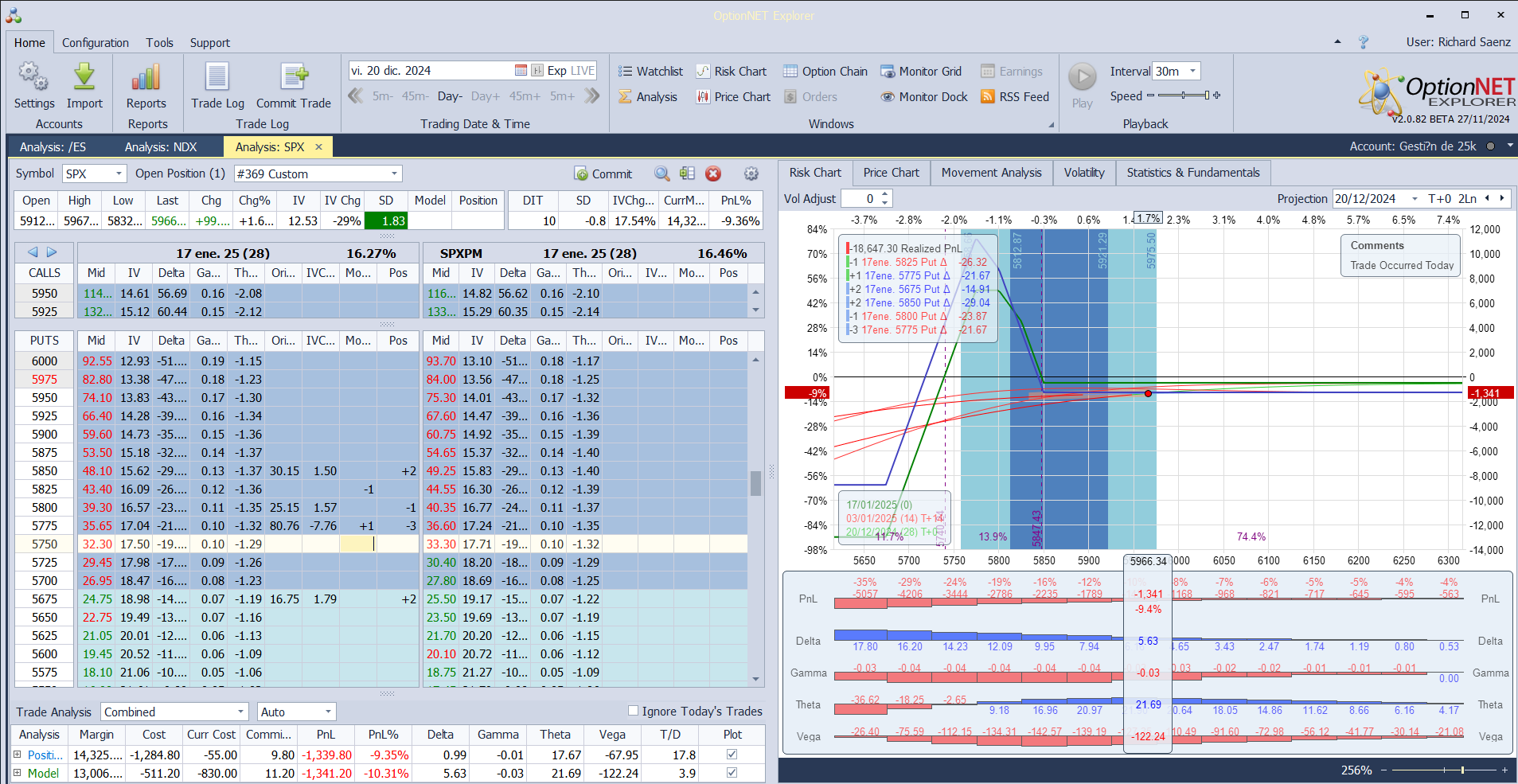Open the Statistics & Fundamentals tab
This screenshot has width=1518, height=784.
tap(1193, 173)
